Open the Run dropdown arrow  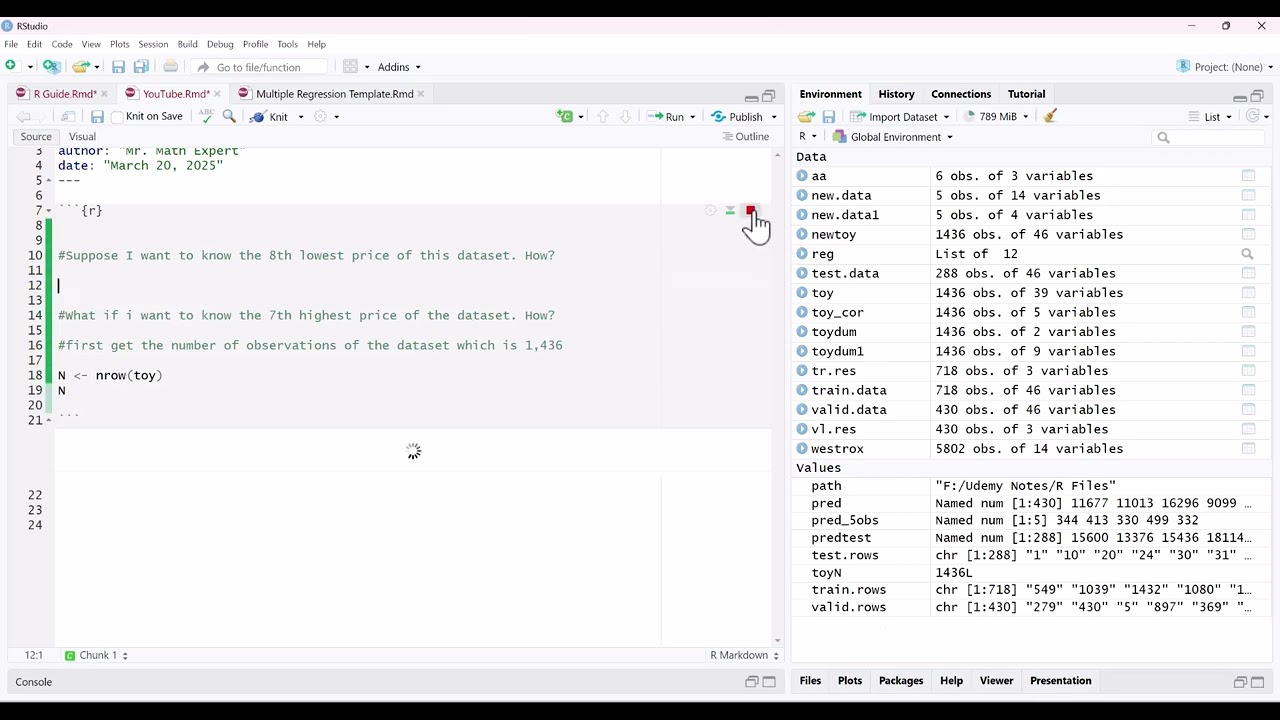coord(693,117)
